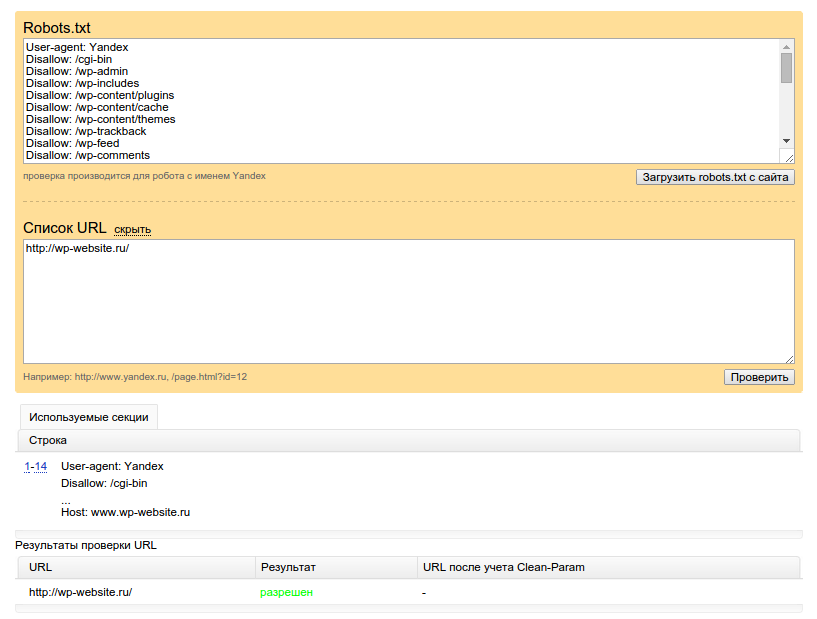Image resolution: width=817 pixels, height=619 pixels.
Task: Click the scroll-up arrow in the Robots.txt box
Action: pos(786,47)
